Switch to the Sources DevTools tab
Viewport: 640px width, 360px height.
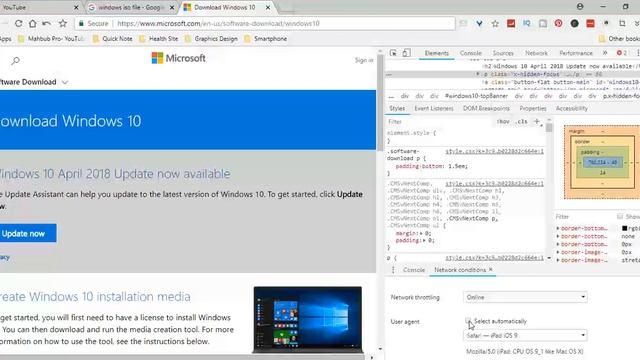point(503,53)
